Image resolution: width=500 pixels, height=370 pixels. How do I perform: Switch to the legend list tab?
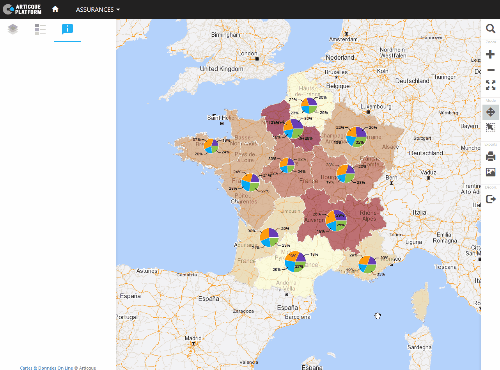(40, 29)
